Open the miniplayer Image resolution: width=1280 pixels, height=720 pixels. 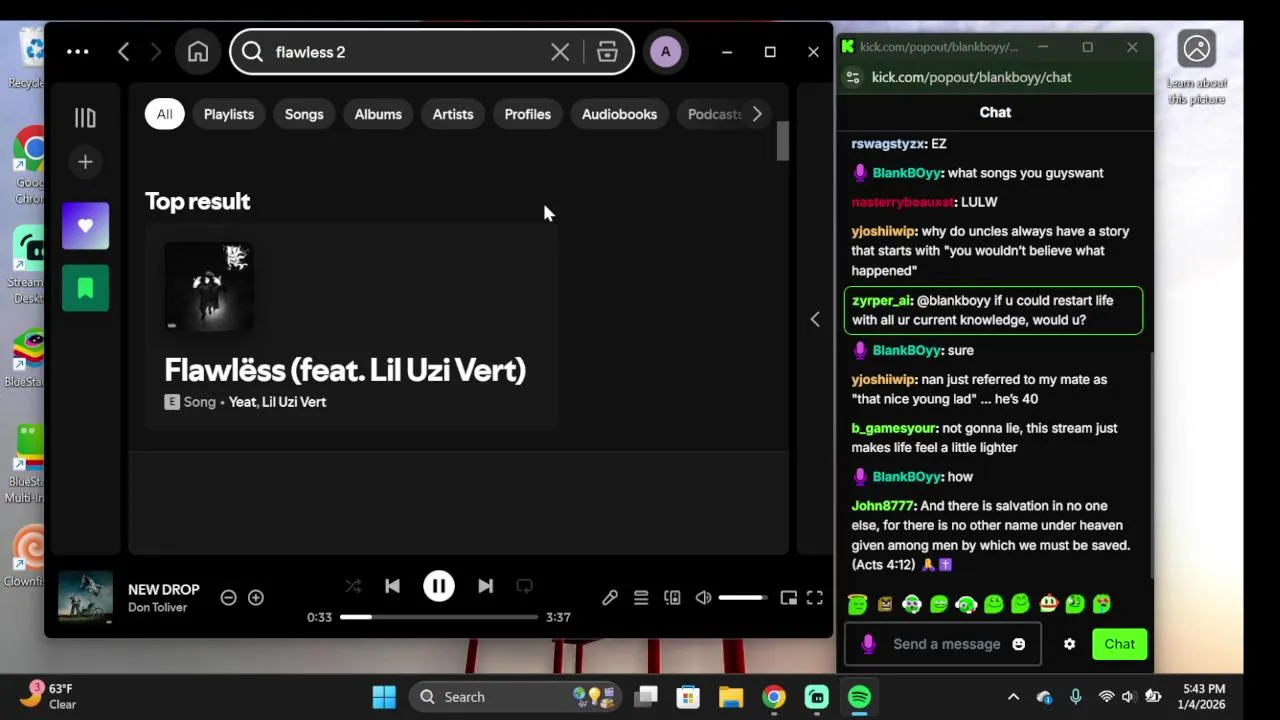(788, 598)
